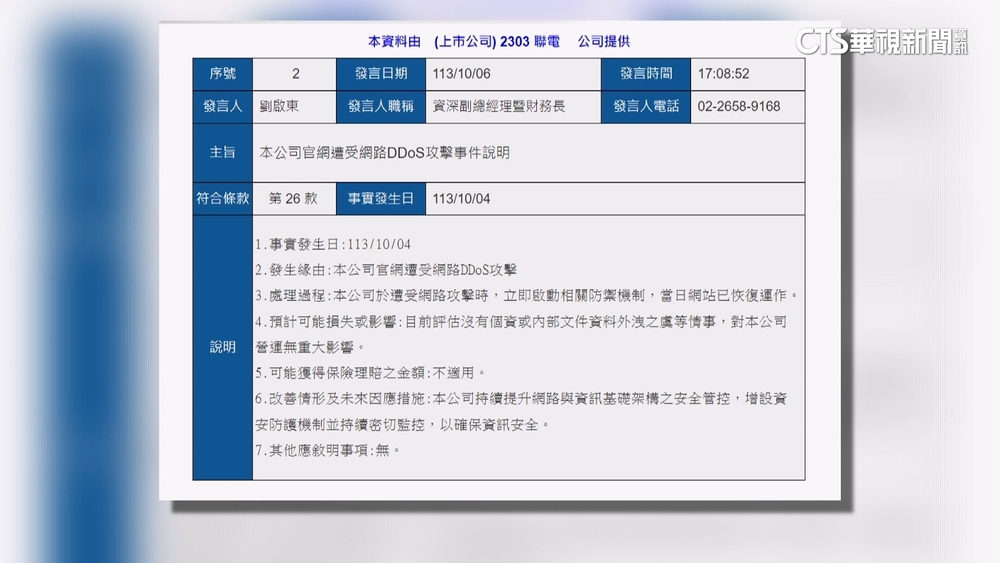Click the '發言人電話' label cell
The width and height of the screenshot is (1000, 563).
coord(646,106)
